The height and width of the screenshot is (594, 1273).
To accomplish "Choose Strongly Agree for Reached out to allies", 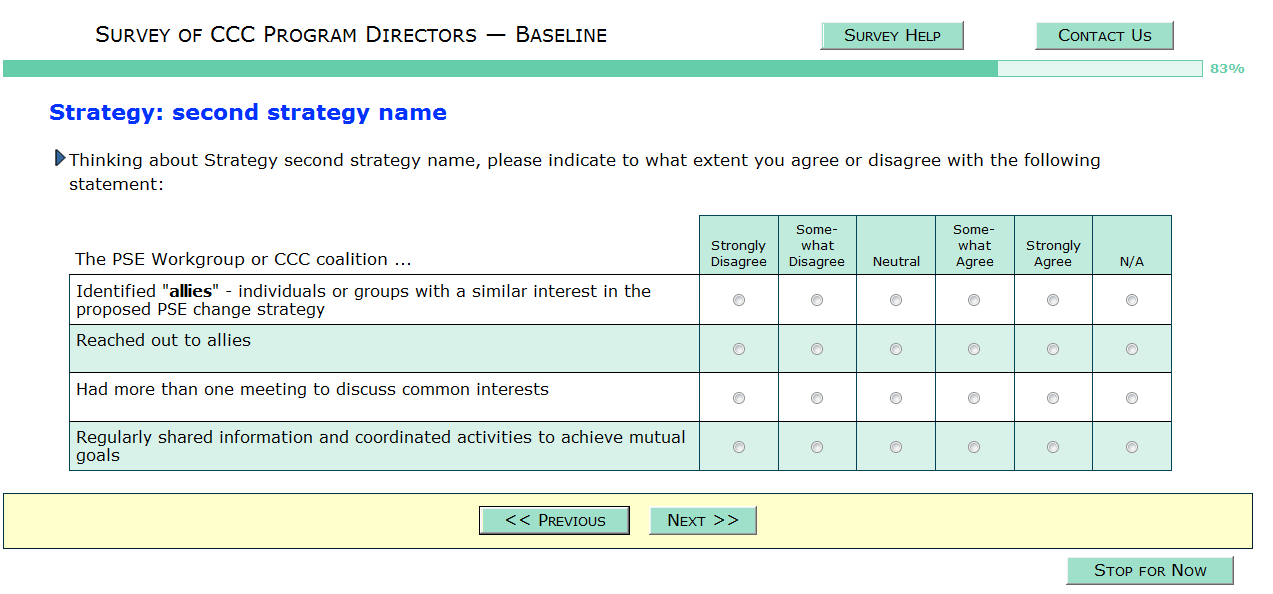I will (x=1053, y=349).
